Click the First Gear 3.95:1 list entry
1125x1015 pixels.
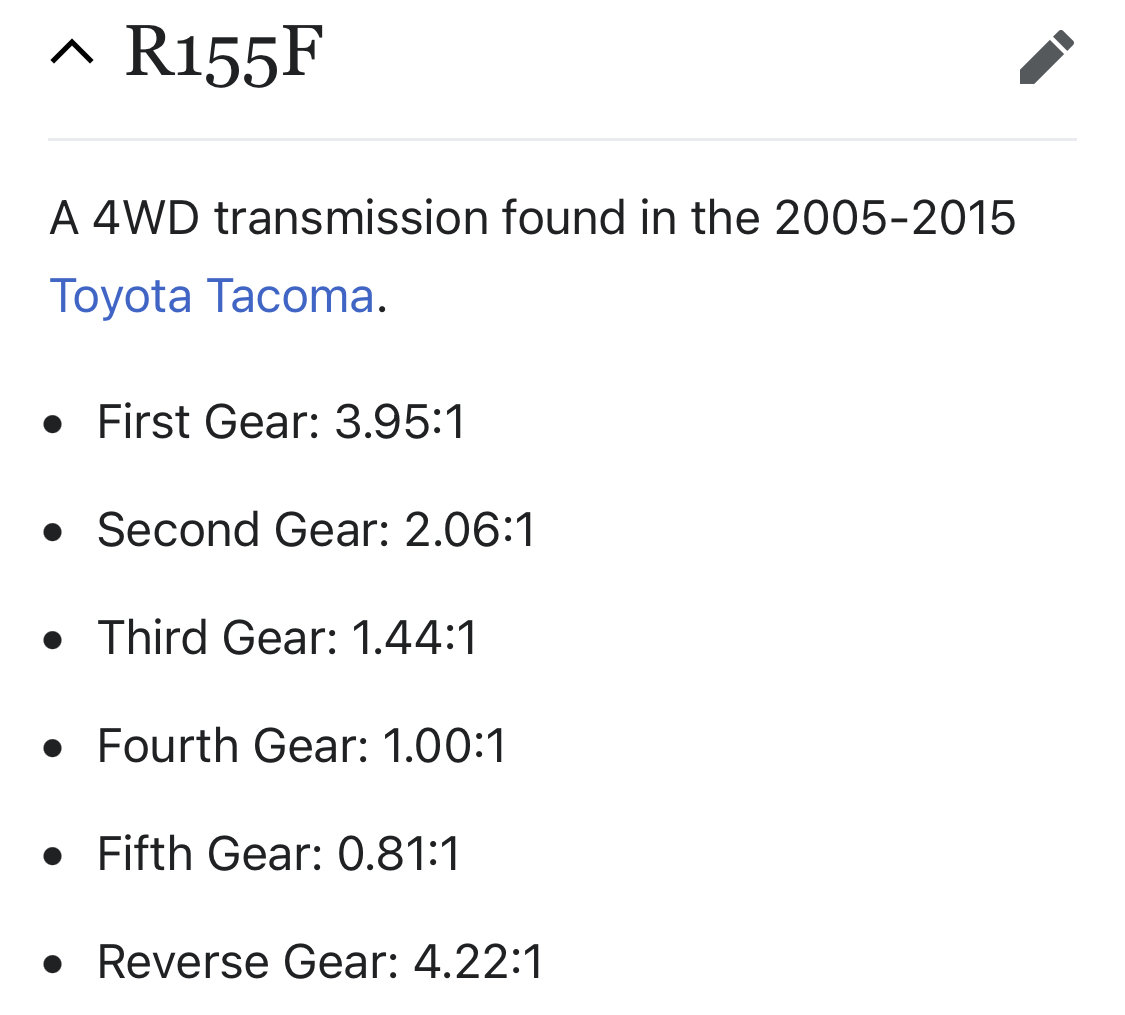281,422
